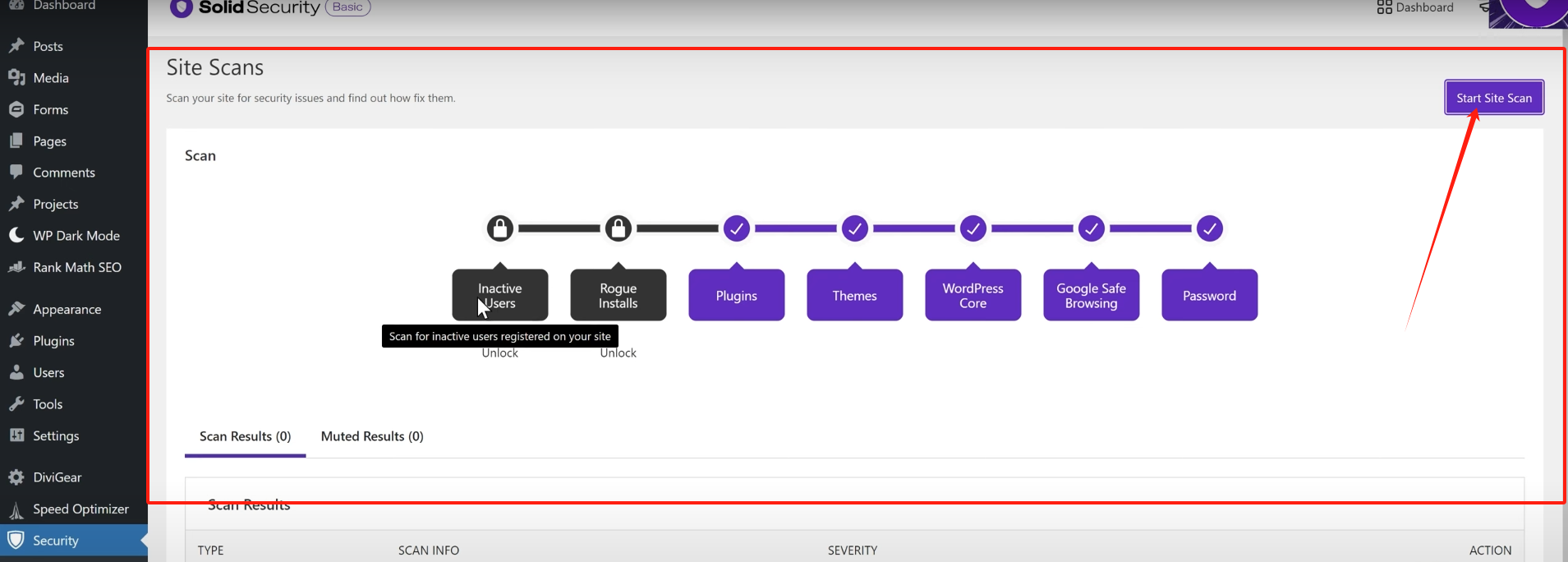Click the ACTION column header
The image size is (1568, 562).
point(1490,550)
